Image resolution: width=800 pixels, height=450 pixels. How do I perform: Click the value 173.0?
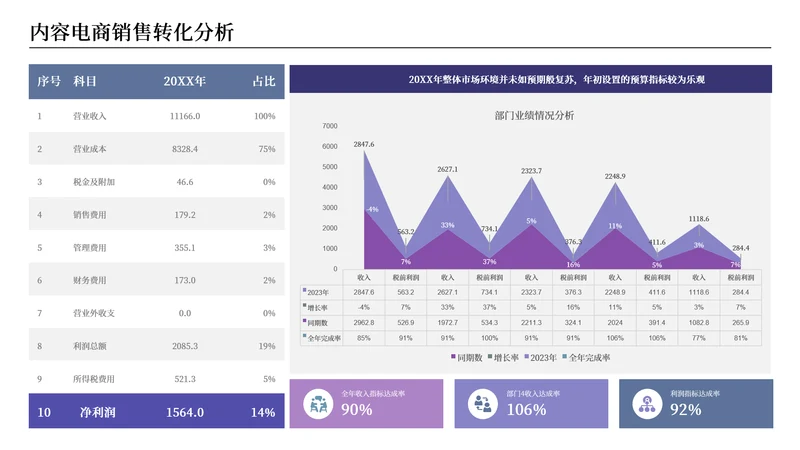(x=185, y=280)
